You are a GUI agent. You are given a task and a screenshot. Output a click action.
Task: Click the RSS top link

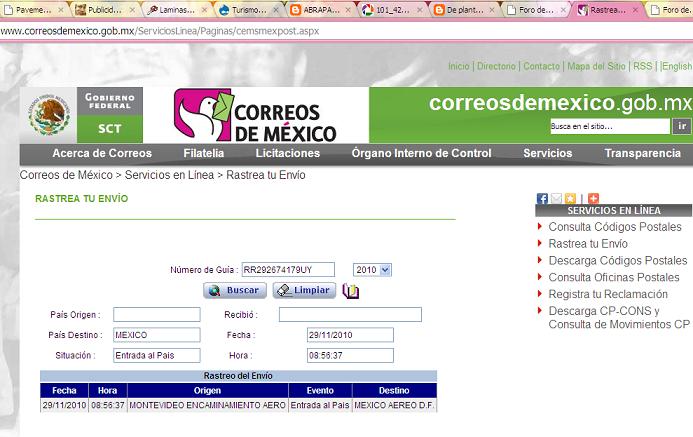(643, 66)
